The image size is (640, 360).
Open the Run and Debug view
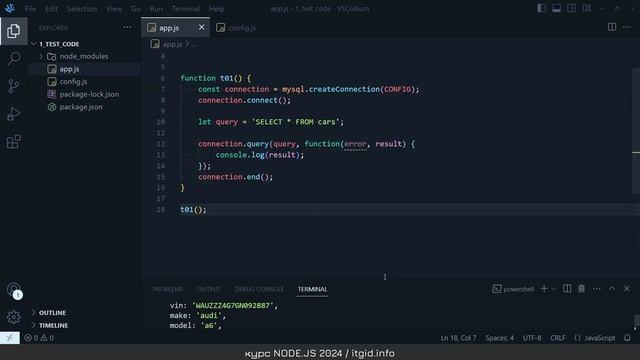13,114
